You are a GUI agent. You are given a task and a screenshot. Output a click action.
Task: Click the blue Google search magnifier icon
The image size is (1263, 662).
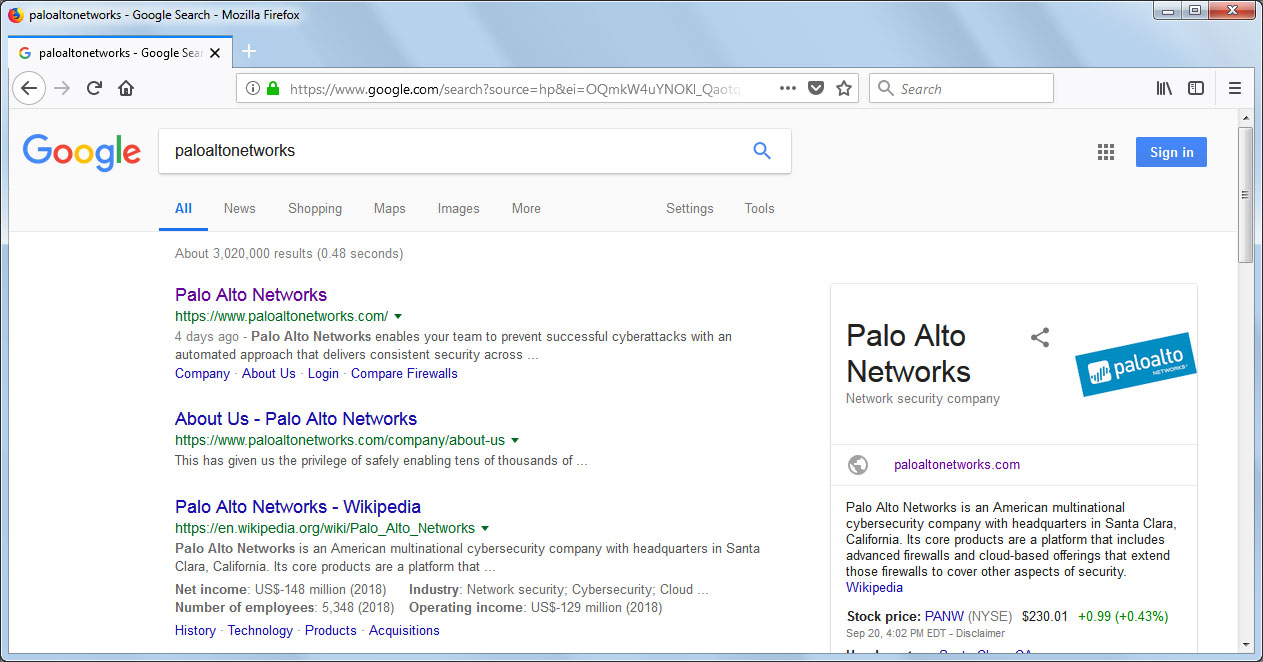click(762, 151)
